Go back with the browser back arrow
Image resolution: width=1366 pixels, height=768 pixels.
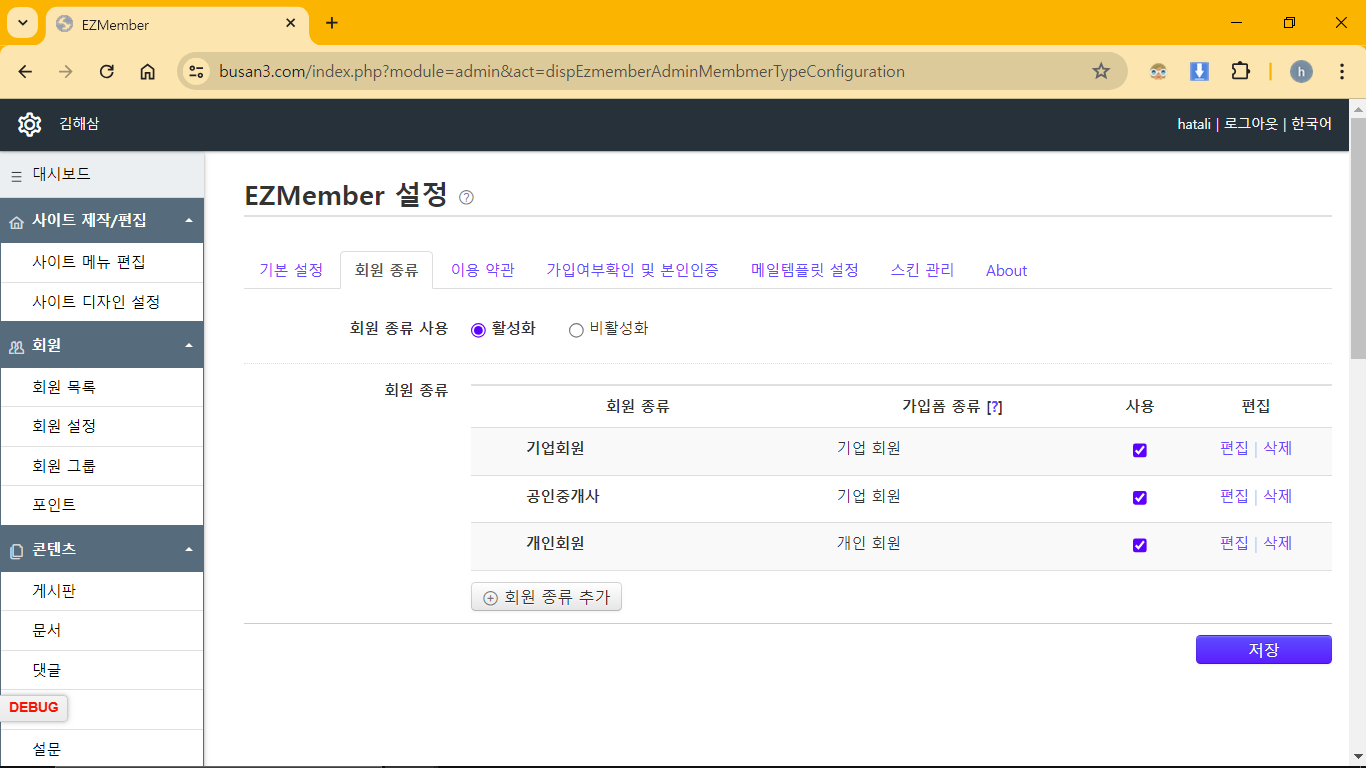click(25, 71)
